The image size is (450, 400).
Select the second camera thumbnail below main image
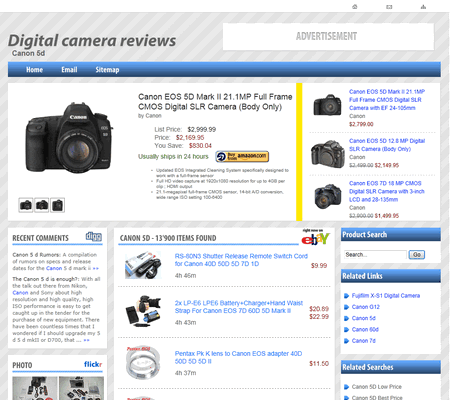[x=42, y=205]
